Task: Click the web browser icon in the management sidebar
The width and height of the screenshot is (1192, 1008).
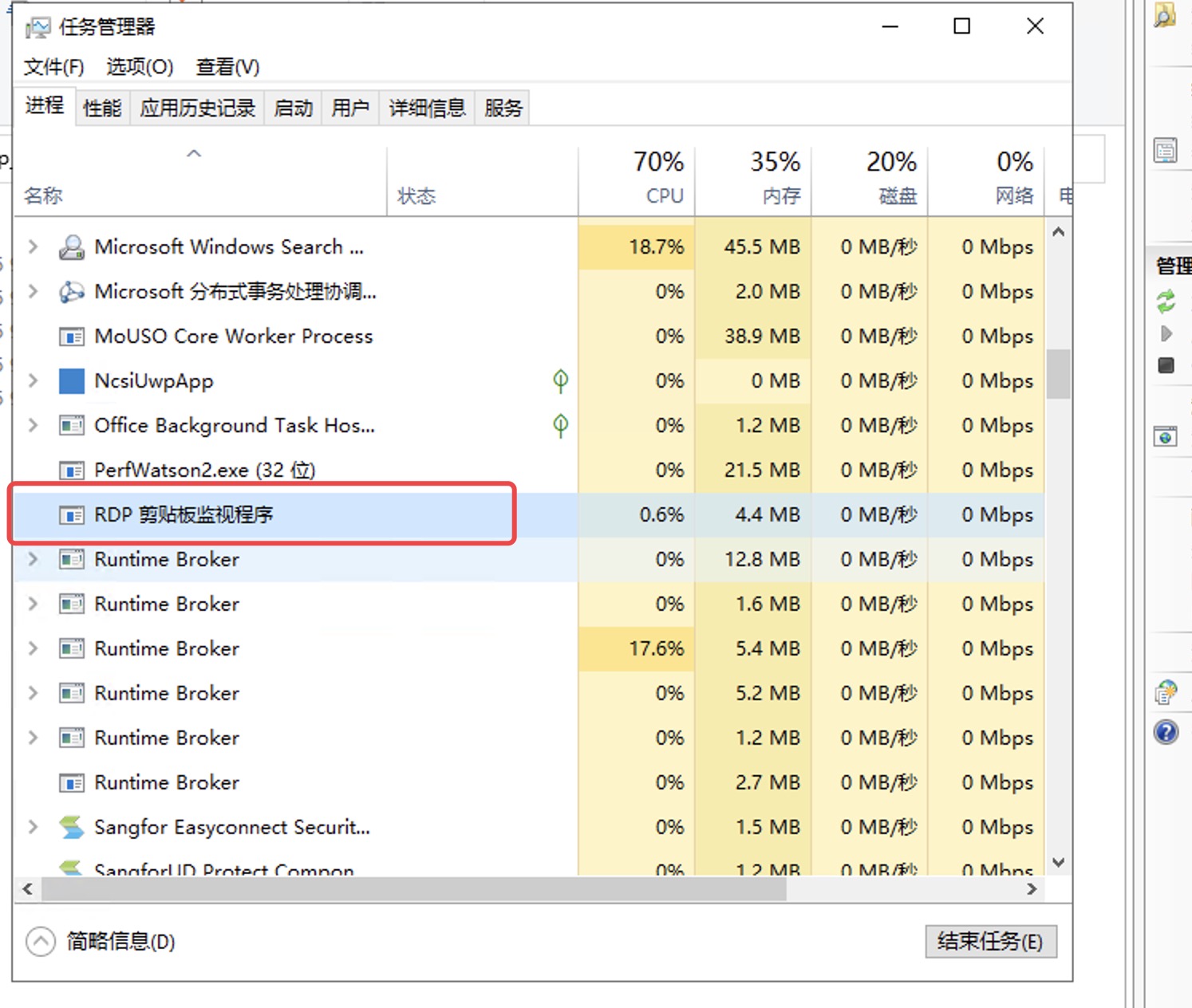Action: [1166, 435]
